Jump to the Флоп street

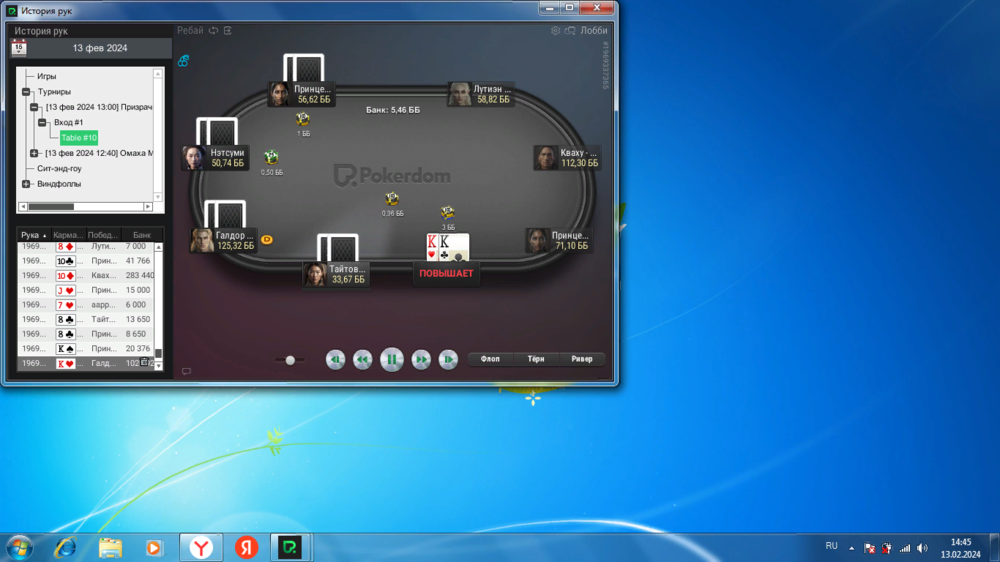(490, 359)
